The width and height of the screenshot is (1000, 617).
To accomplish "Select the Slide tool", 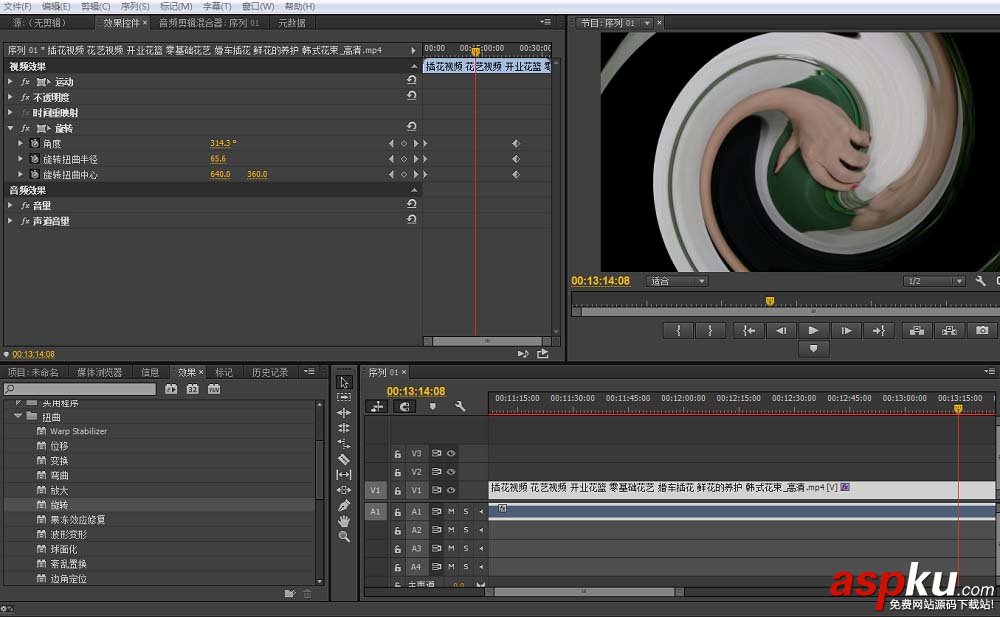I will tap(344, 490).
